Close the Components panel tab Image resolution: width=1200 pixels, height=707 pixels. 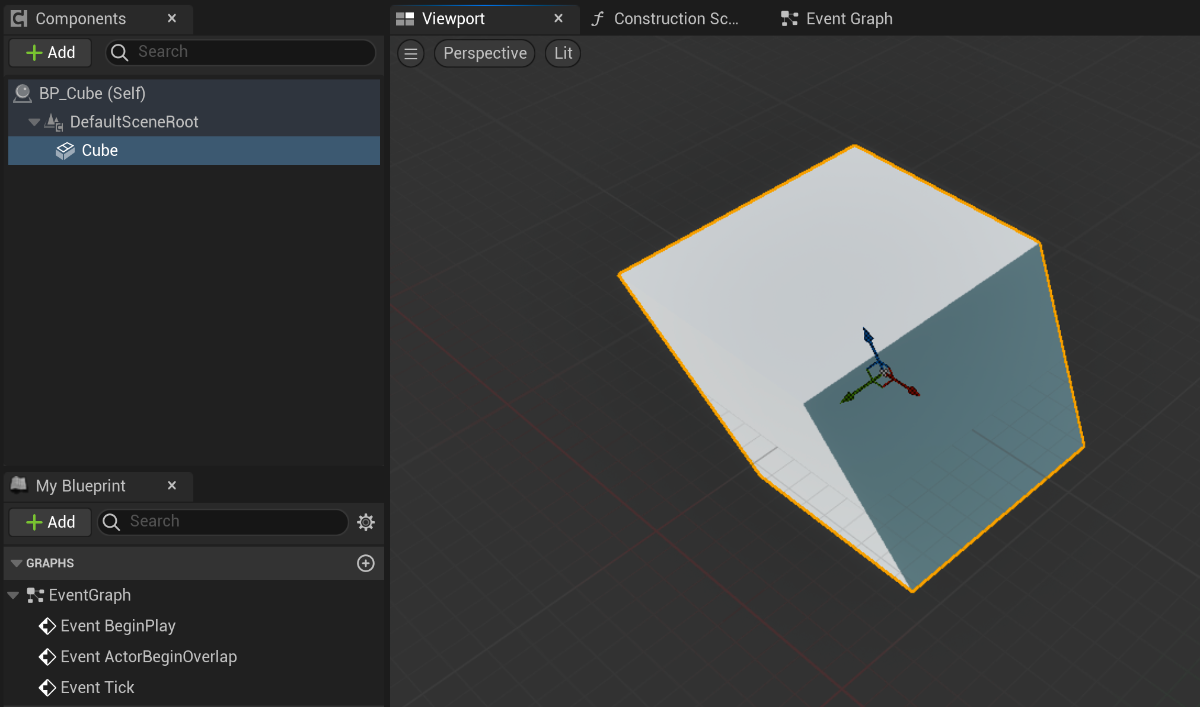coord(172,19)
